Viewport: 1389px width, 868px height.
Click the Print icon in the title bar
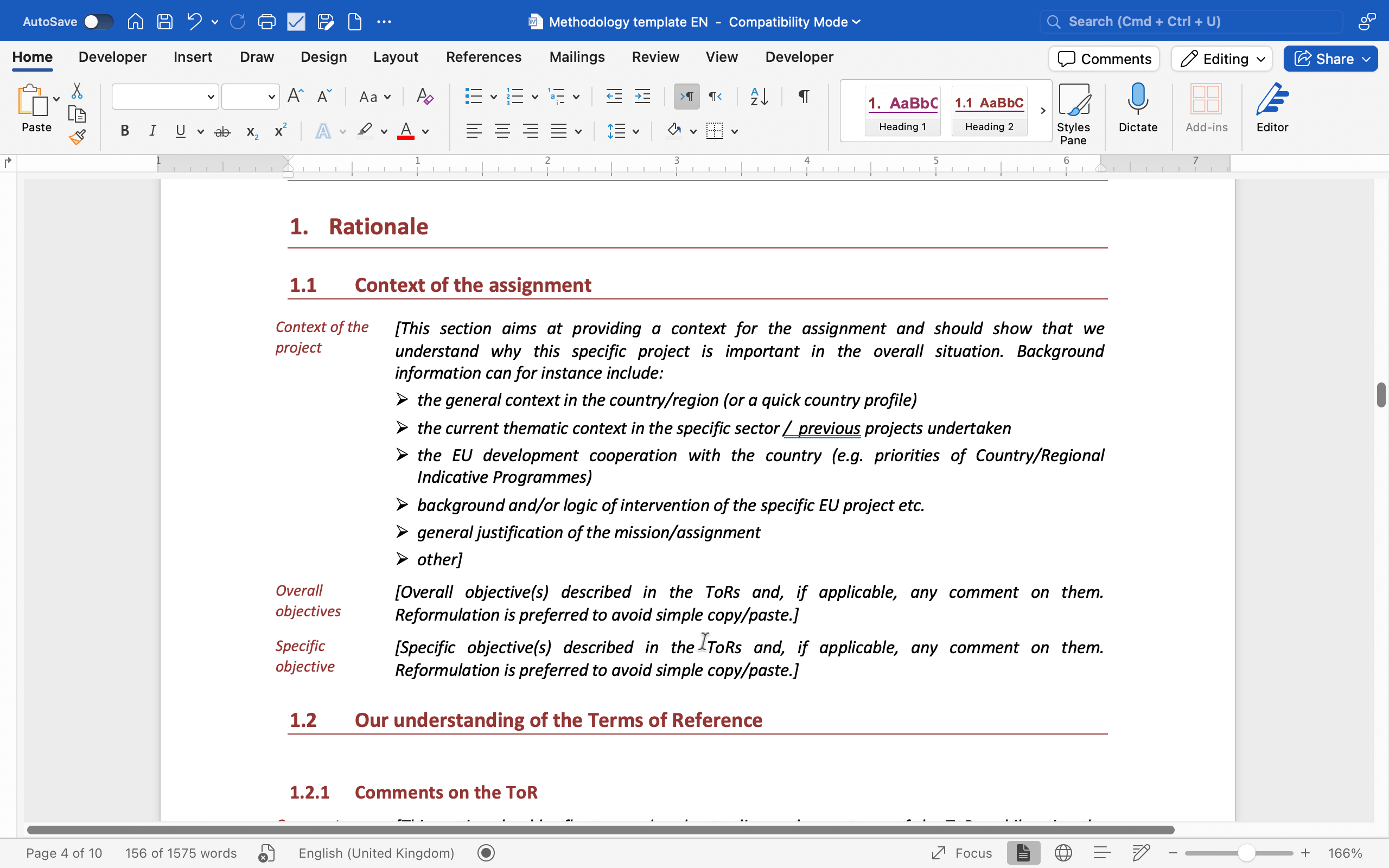point(267,22)
